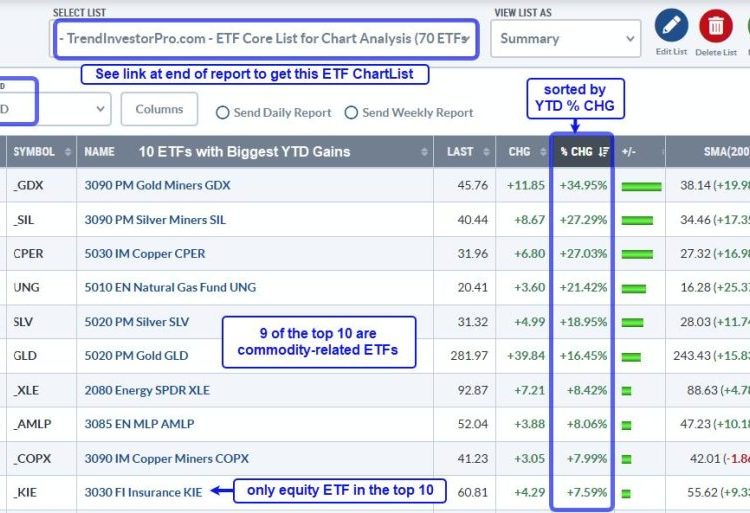Expand the View List As Summary dropdown

(x=566, y=39)
